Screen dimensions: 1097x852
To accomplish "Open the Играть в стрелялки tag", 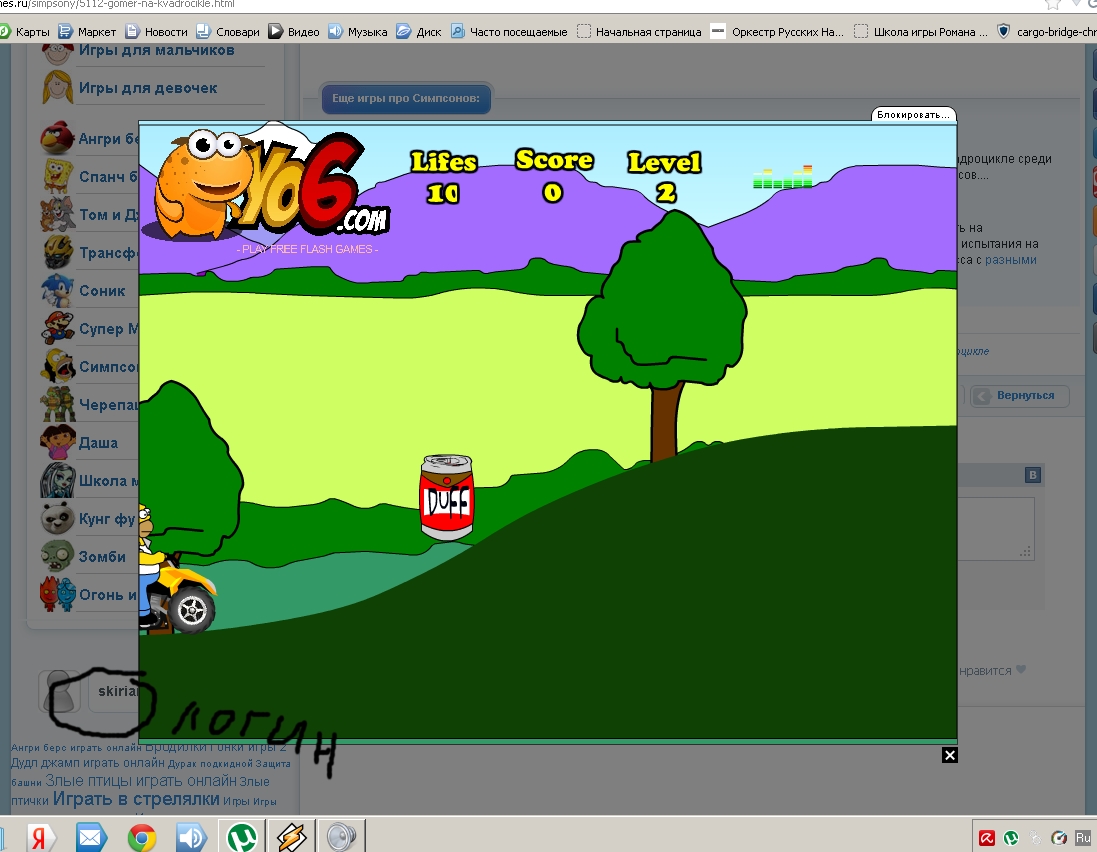I will point(136,799).
